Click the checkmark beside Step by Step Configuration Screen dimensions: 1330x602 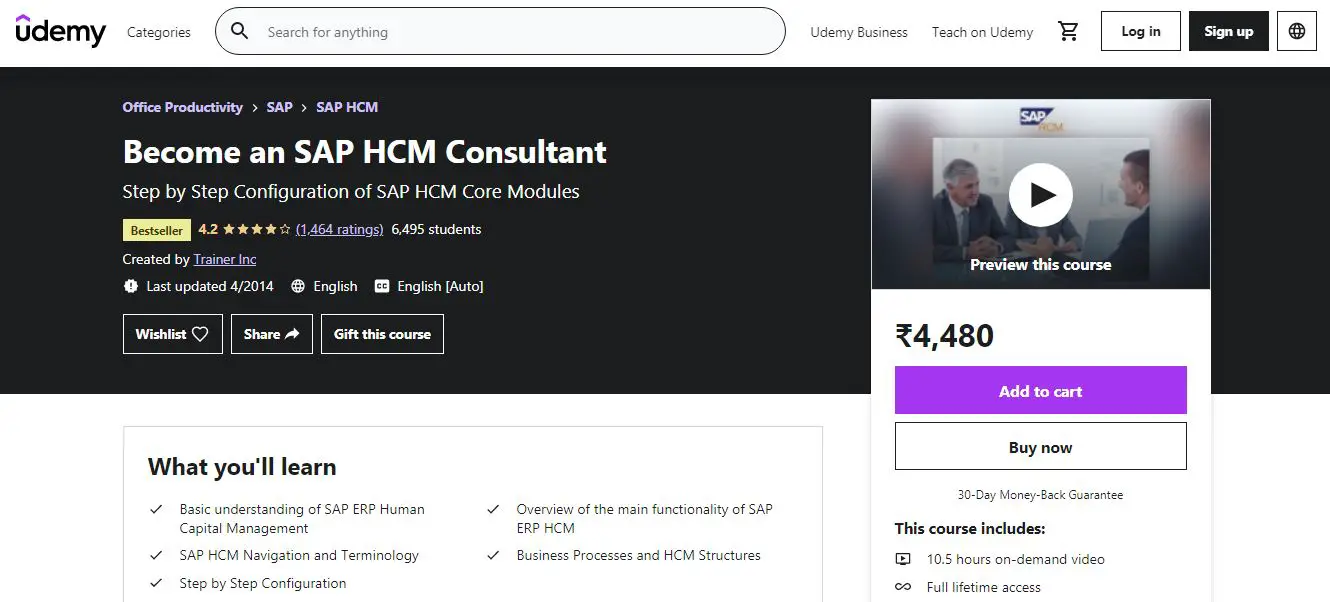tap(156, 582)
